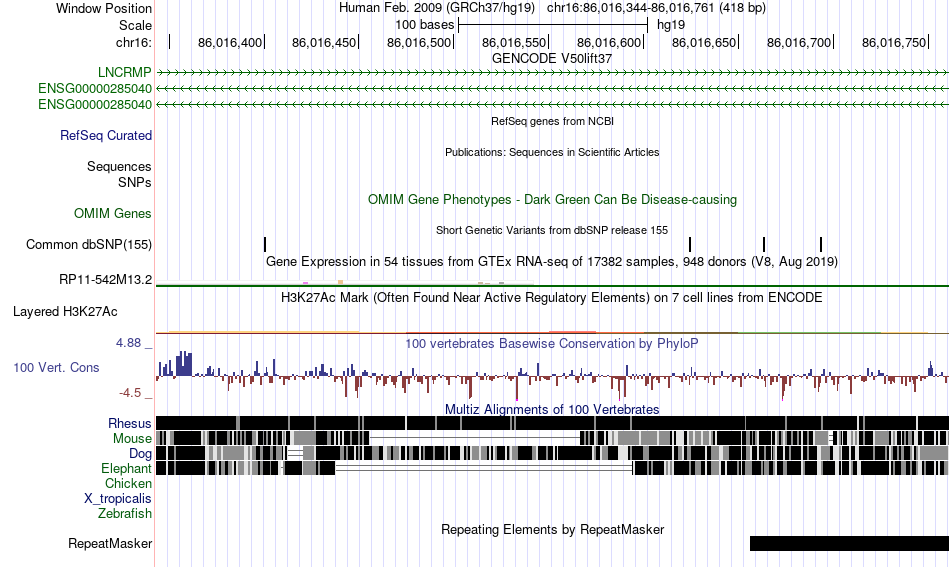
Task: Click Short Genetic Variants from dbSNP title
Action: (552, 230)
